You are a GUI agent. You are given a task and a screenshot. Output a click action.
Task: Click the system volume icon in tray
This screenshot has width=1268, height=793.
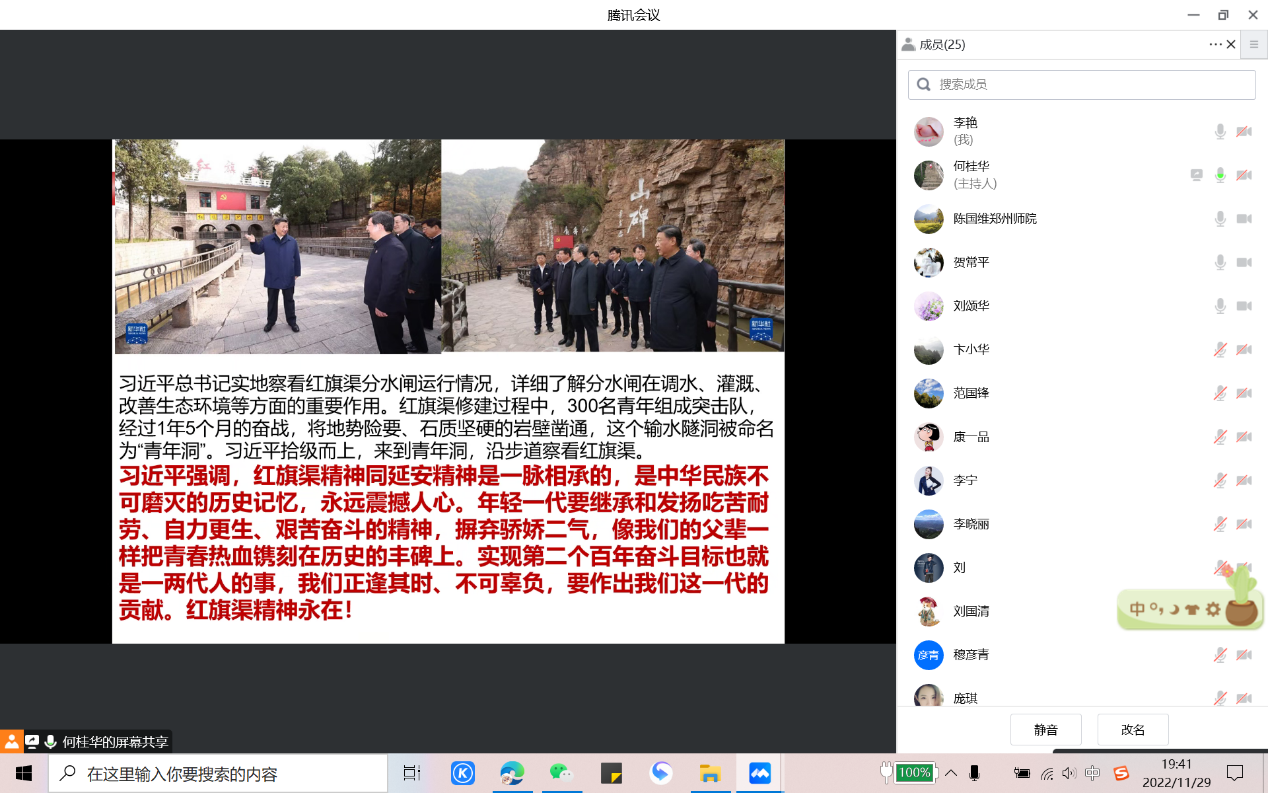tap(1069, 773)
